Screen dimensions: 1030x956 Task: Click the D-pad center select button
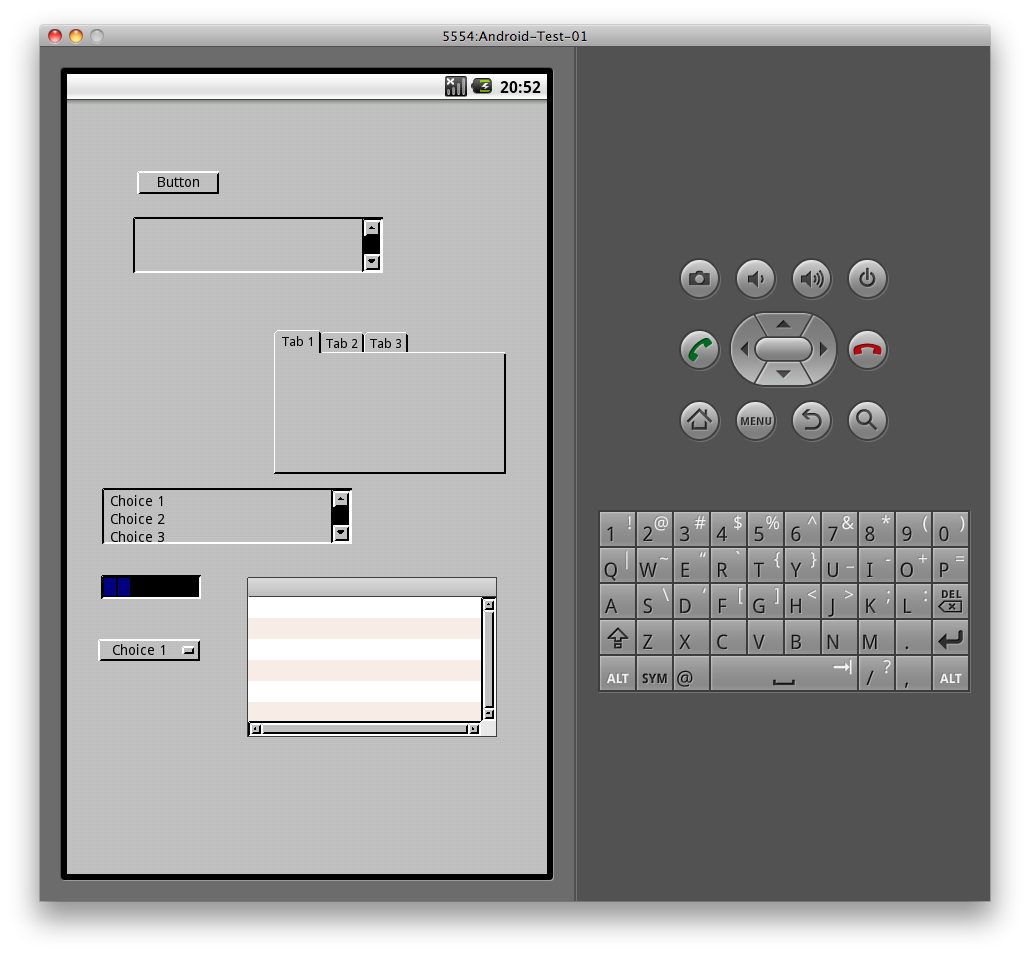783,349
